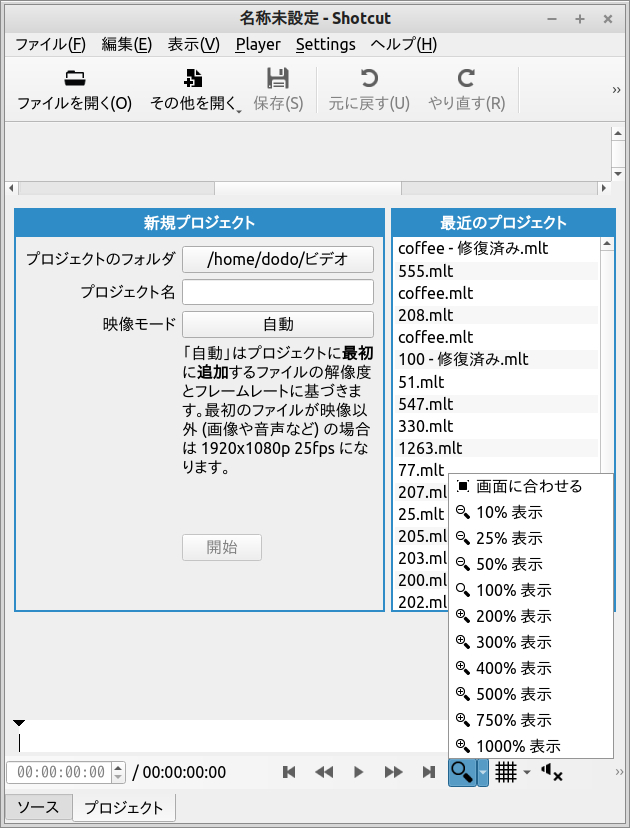Switch to the ソース tab
This screenshot has width=630, height=828.
pos(39,807)
